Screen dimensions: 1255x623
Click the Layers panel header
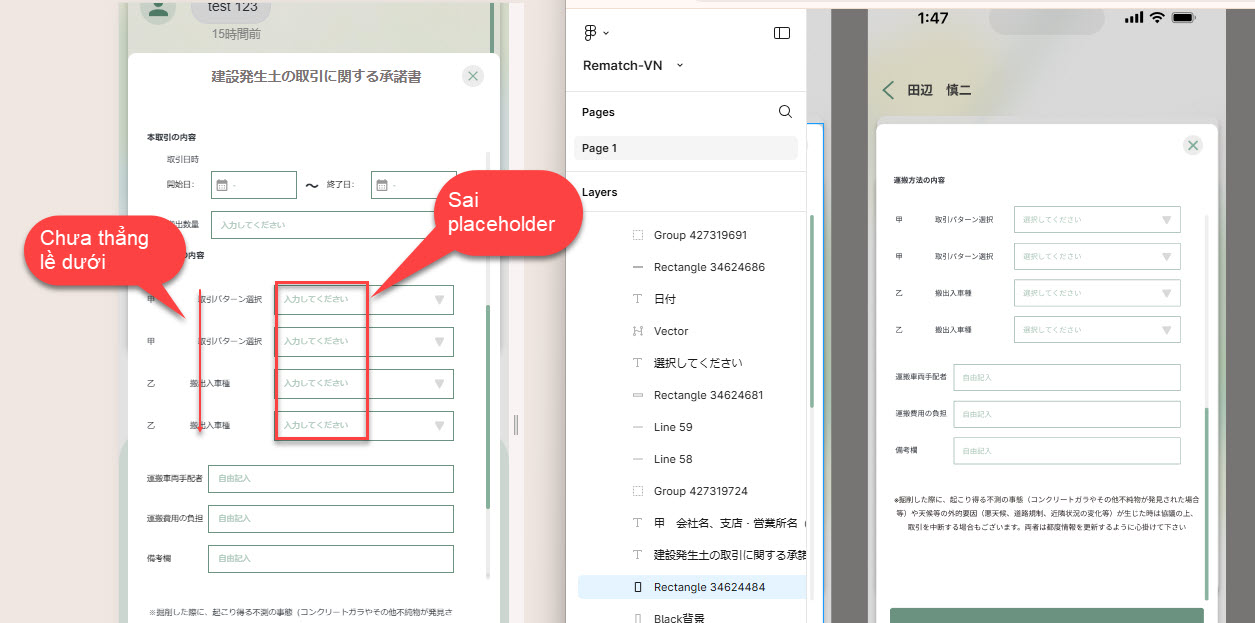click(600, 192)
